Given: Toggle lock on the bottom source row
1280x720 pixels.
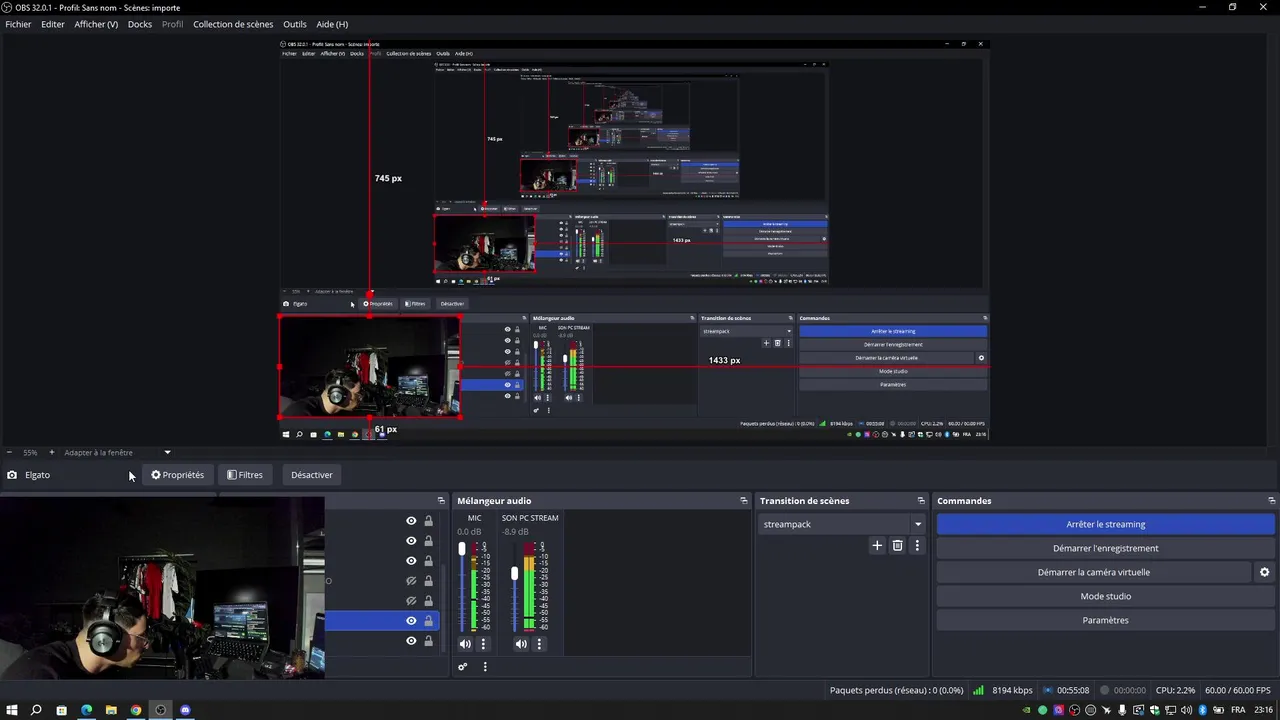Looking at the screenshot, I should 428,641.
